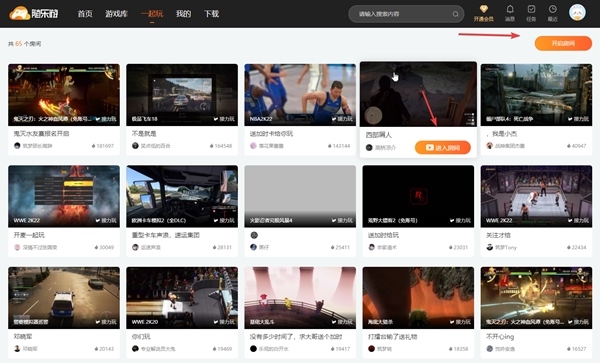
Task: Click host avatar beside popularity 40947
Action: point(489,146)
